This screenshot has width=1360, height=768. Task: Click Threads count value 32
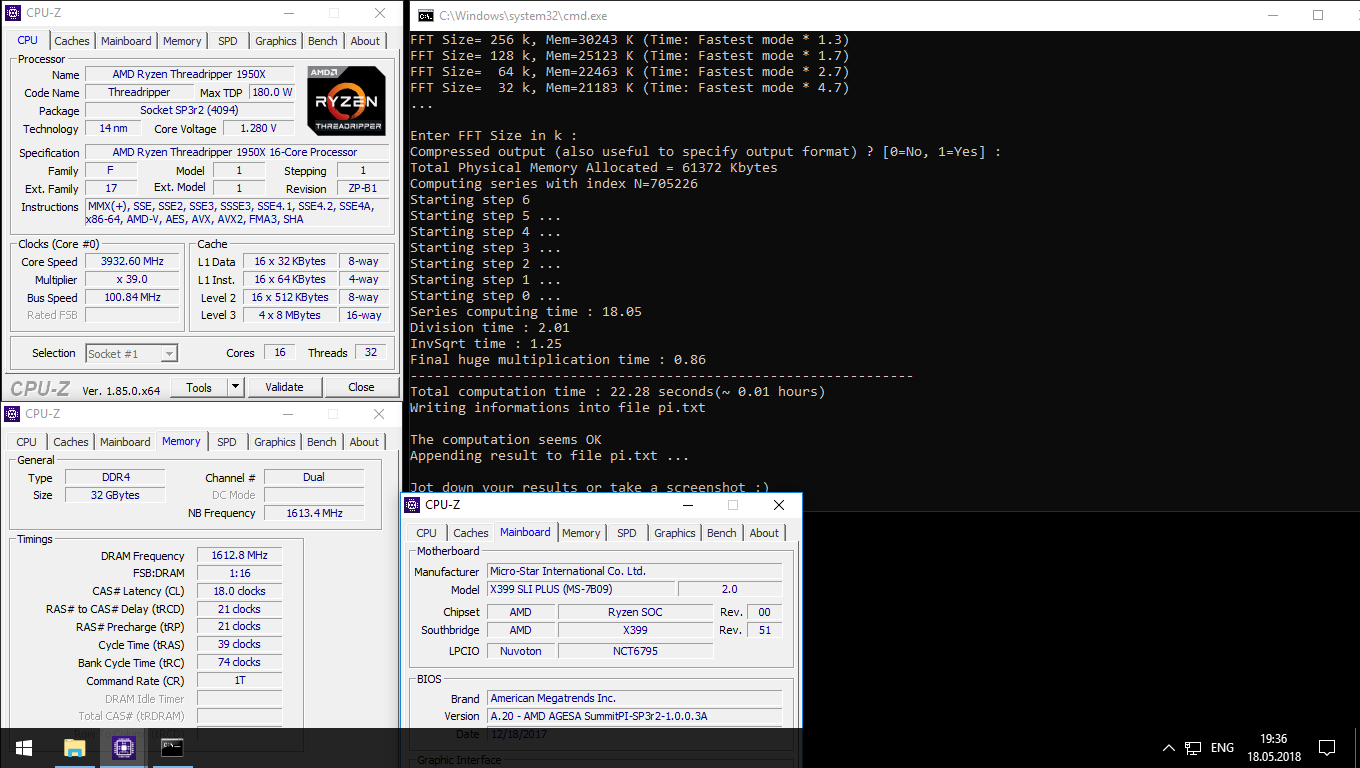(370, 352)
